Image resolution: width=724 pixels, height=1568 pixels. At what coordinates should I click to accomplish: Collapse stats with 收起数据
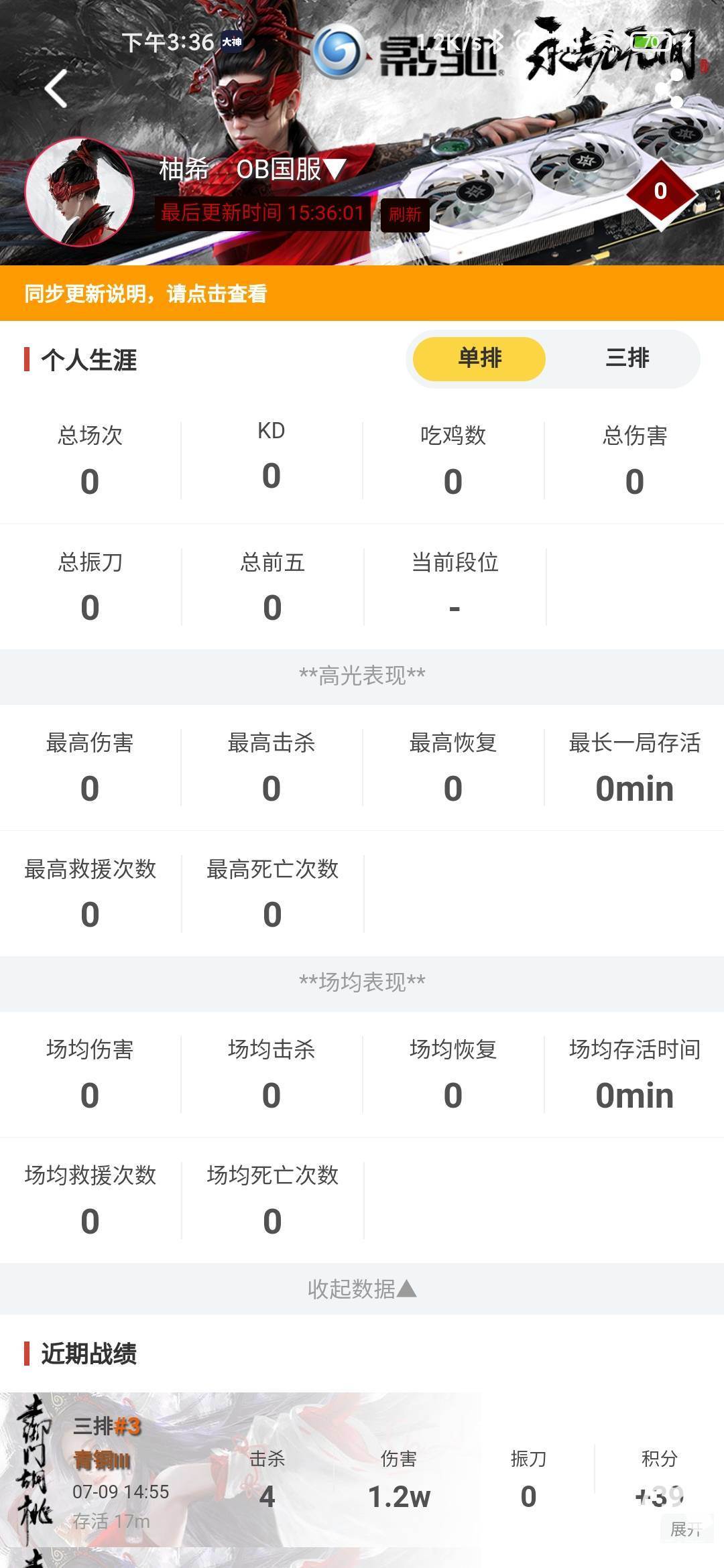pos(362,1289)
